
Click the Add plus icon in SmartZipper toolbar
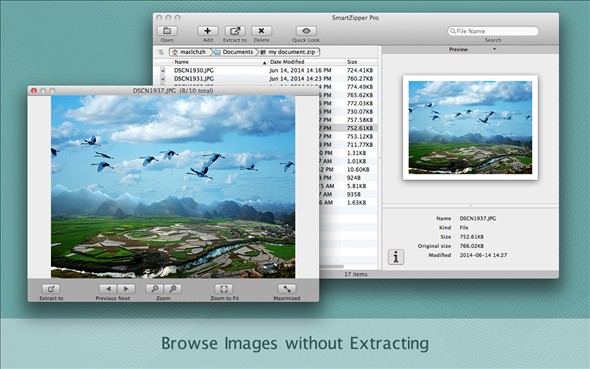[x=208, y=31]
